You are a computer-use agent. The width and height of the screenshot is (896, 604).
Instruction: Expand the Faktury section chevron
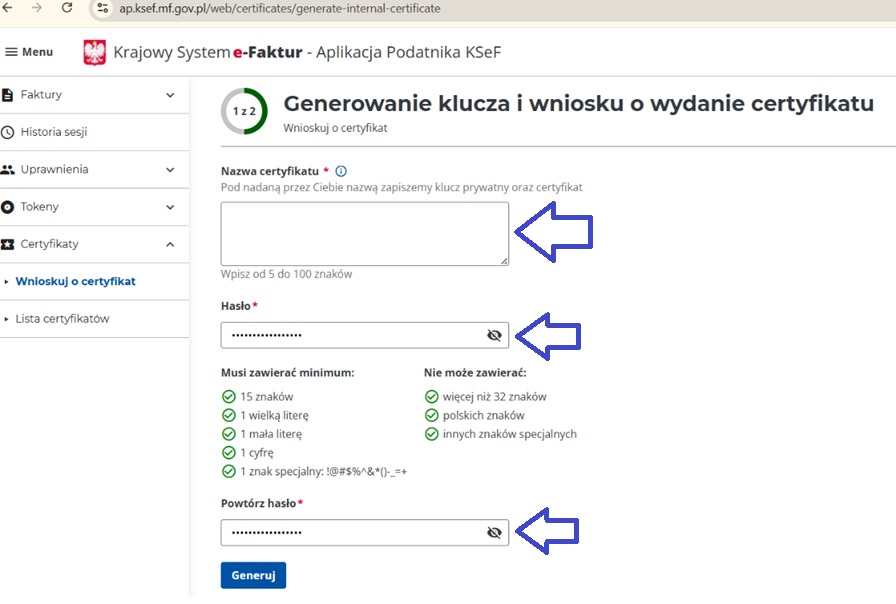(x=170, y=95)
